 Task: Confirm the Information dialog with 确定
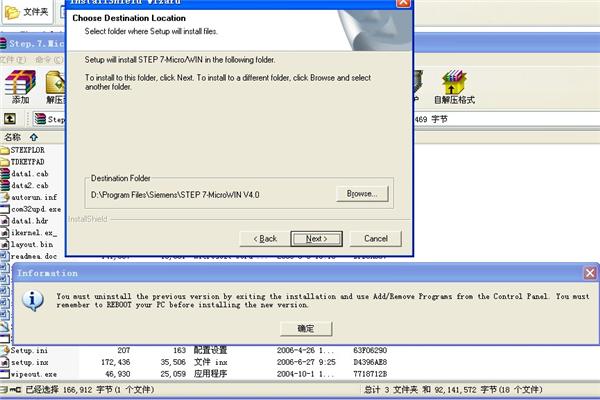tap(306, 328)
